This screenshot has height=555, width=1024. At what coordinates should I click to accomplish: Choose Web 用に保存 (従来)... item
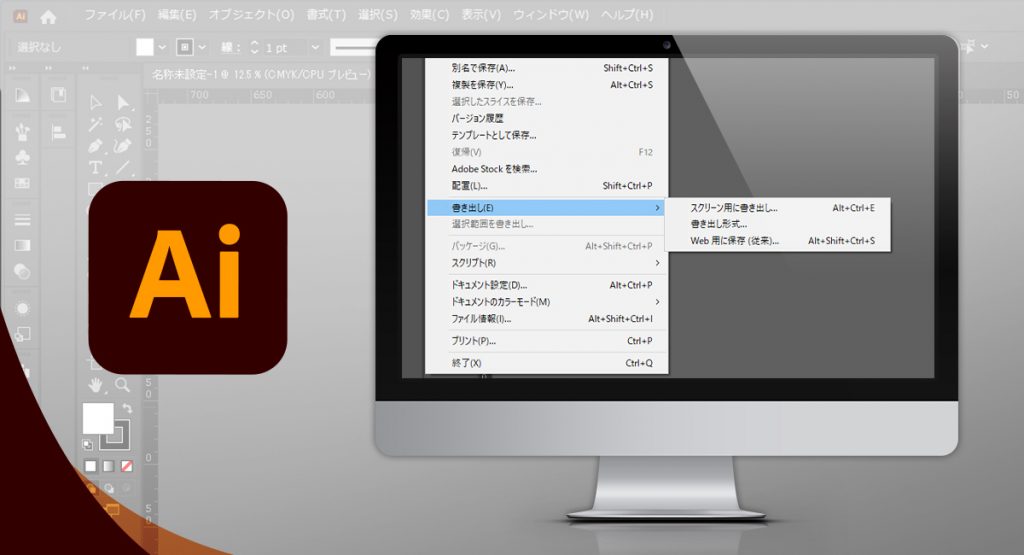coord(734,241)
